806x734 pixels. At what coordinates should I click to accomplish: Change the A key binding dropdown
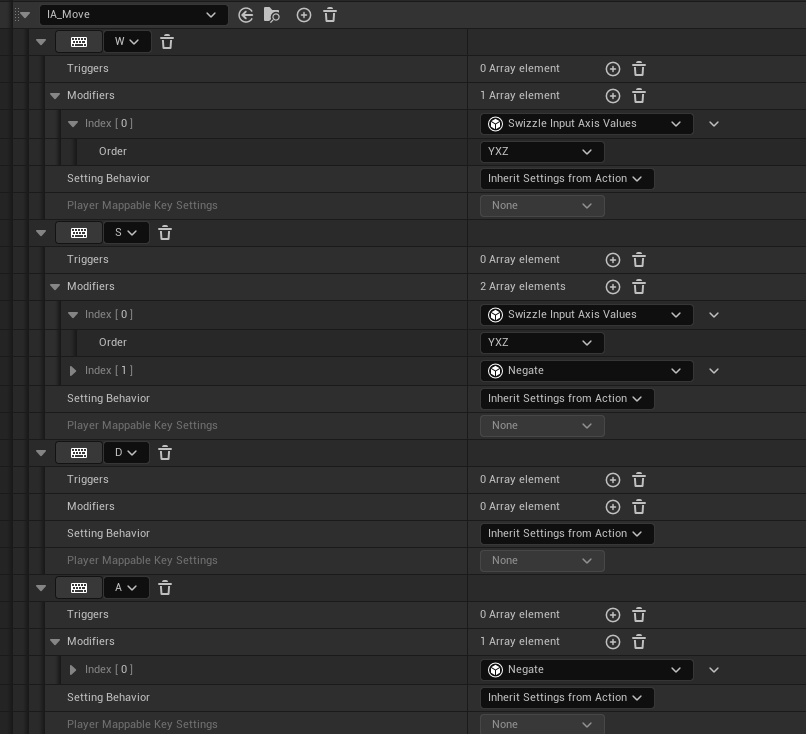pyautogui.click(x=126, y=588)
